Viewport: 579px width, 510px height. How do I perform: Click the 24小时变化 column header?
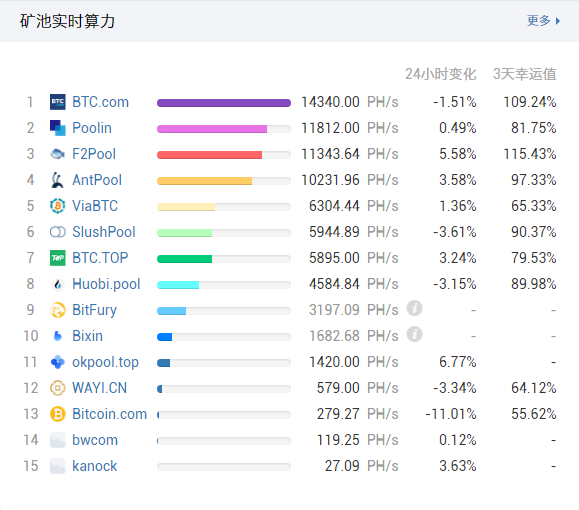point(441,74)
